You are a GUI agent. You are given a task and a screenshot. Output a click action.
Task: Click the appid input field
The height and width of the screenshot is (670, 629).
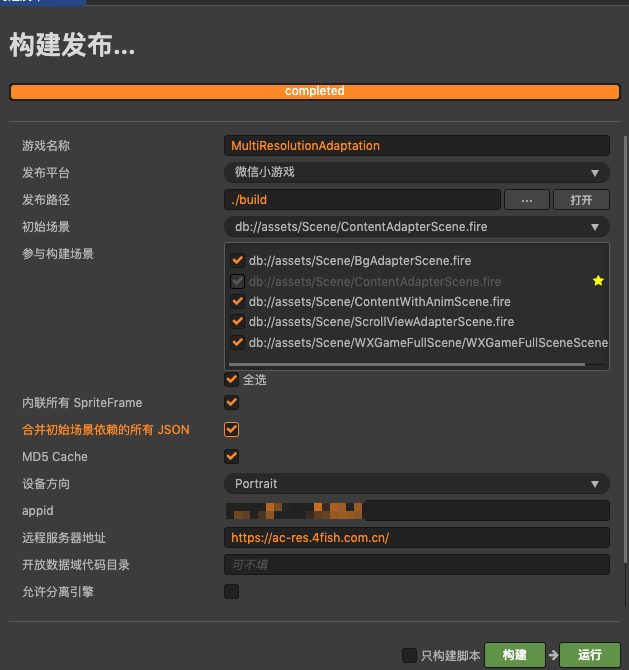point(417,511)
